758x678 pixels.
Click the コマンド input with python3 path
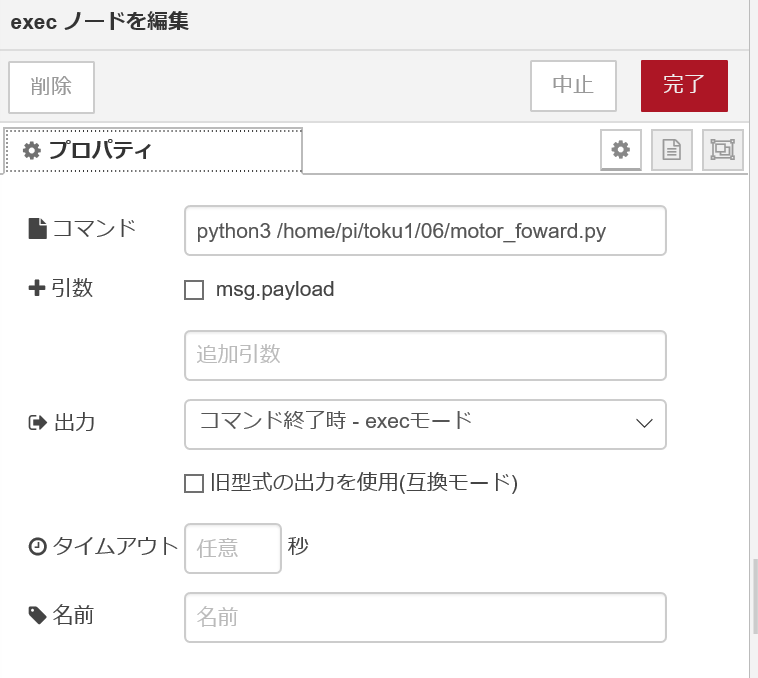(425, 231)
